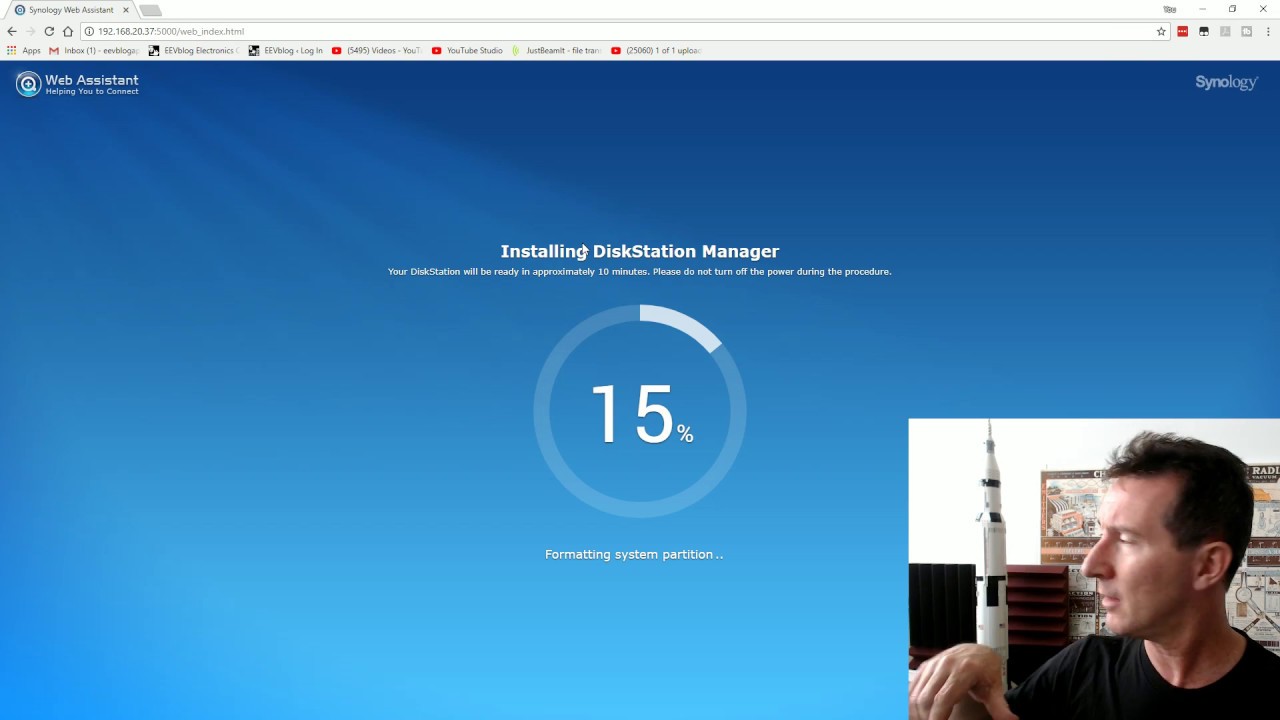Open the TubeBuddy 'tb' extension icon
1280x720 pixels.
1246,31
